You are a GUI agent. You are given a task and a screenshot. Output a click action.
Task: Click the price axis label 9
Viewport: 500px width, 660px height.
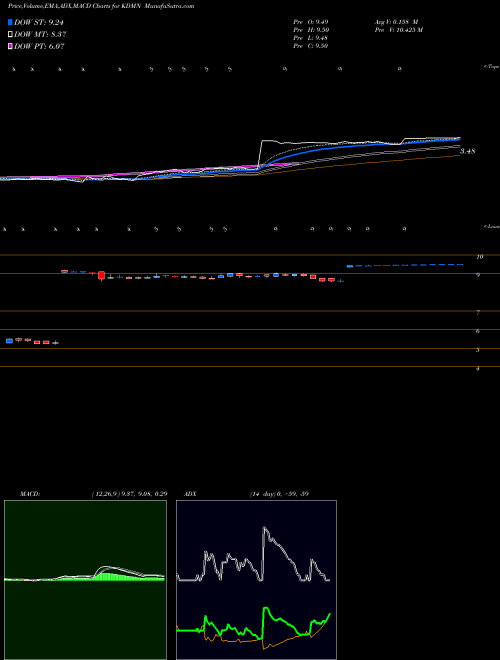[x=478, y=275]
